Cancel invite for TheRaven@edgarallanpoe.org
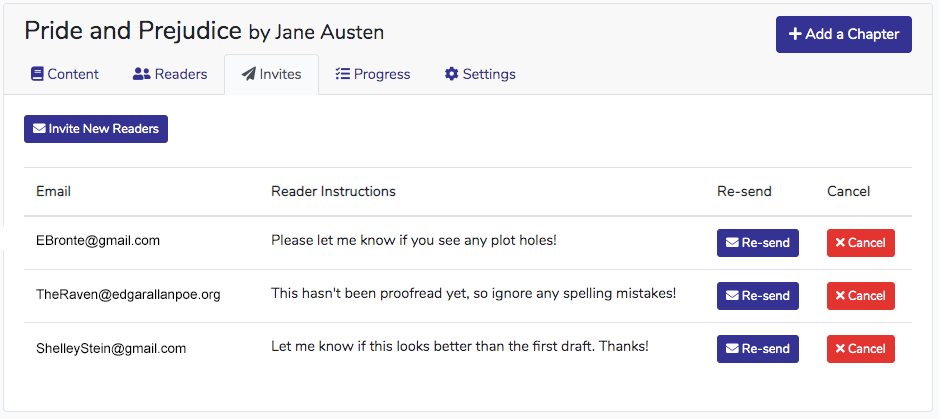Image resolution: width=939 pixels, height=419 pixels. point(860,296)
